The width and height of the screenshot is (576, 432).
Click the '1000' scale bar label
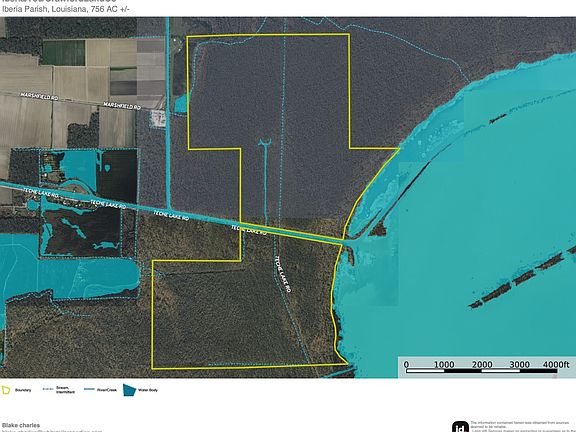coord(444,364)
